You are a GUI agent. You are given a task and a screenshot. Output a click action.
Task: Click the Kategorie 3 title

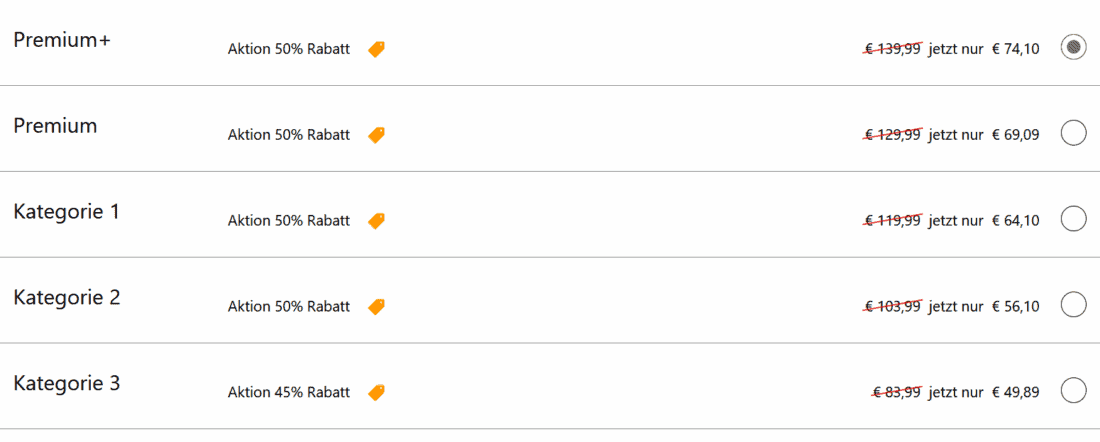(x=66, y=384)
